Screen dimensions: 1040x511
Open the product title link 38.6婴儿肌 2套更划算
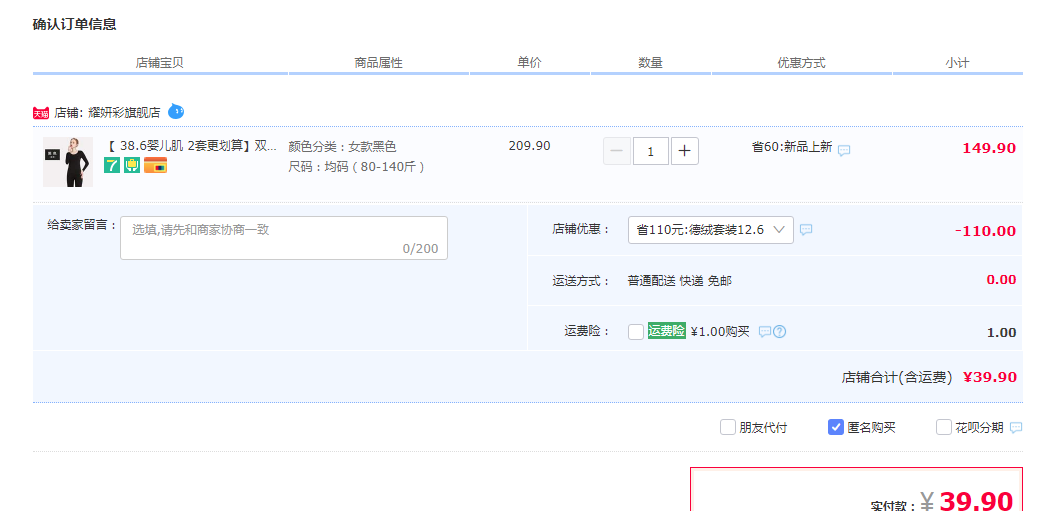(x=192, y=146)
